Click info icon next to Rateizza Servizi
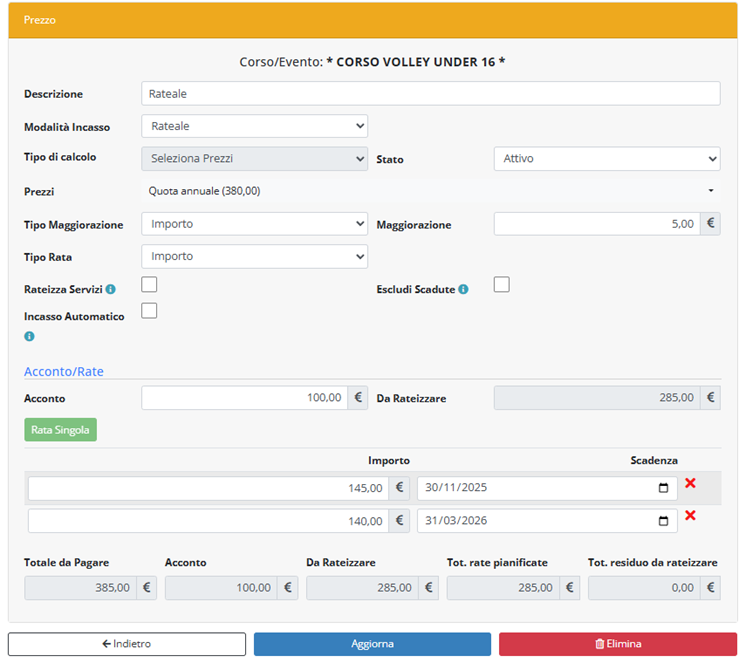This screenshot has height=663, width=739. (110, 289)
